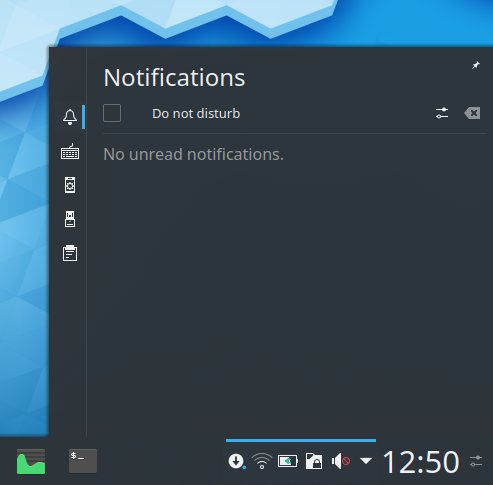Click the Do not disturb label
493x485 pixels.
196,114
